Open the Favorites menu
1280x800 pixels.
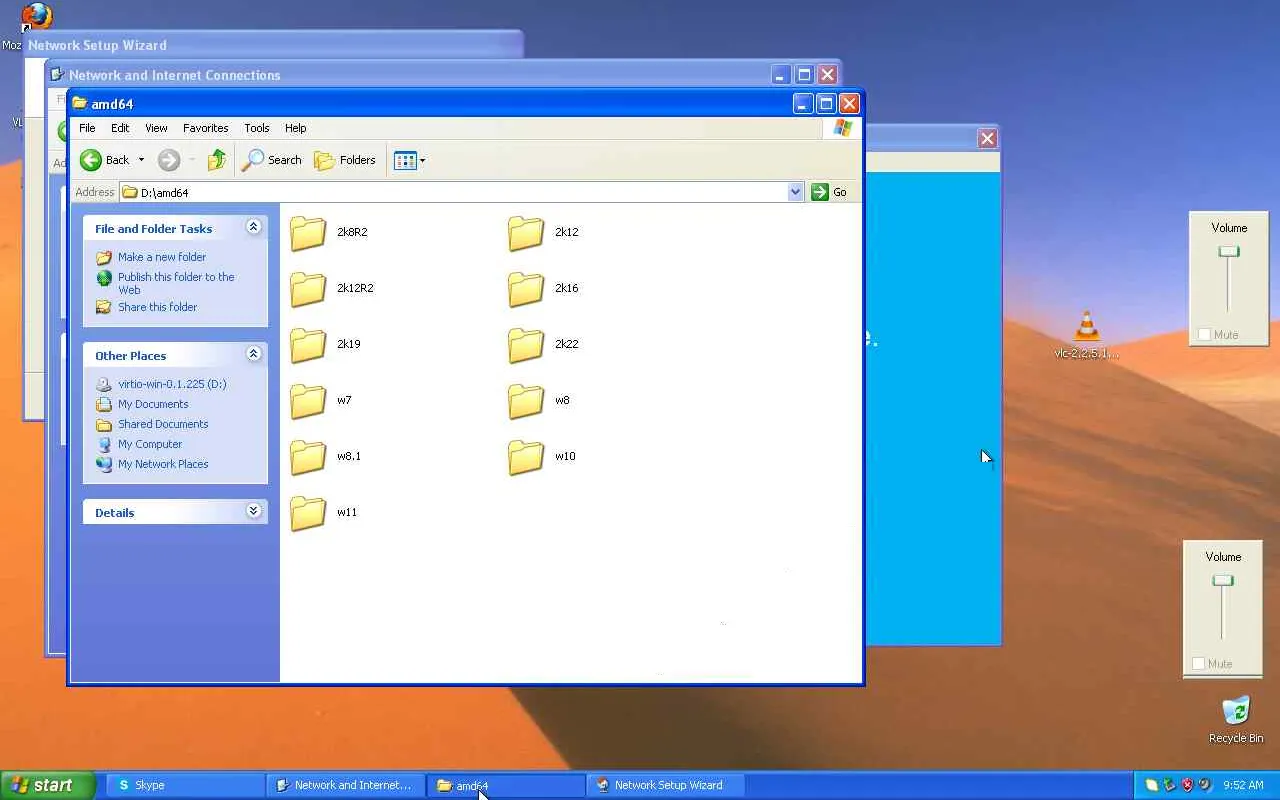(206, 128)
